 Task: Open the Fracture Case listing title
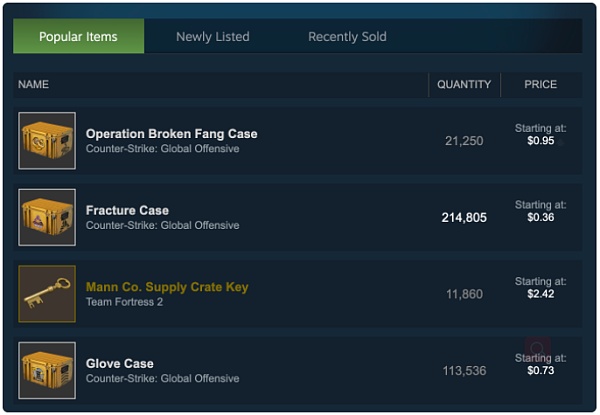(x=127, y=211)
